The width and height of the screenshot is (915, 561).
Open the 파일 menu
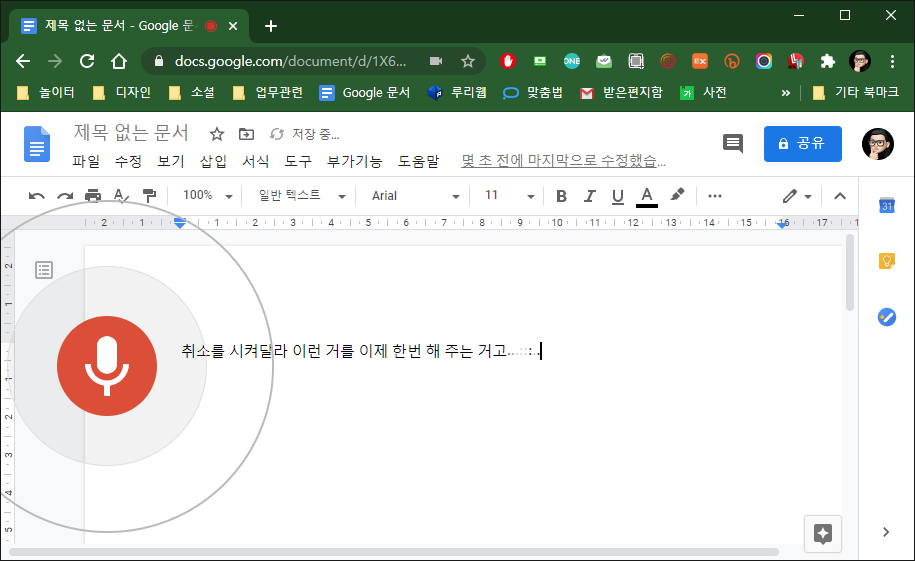click(86, 161)
